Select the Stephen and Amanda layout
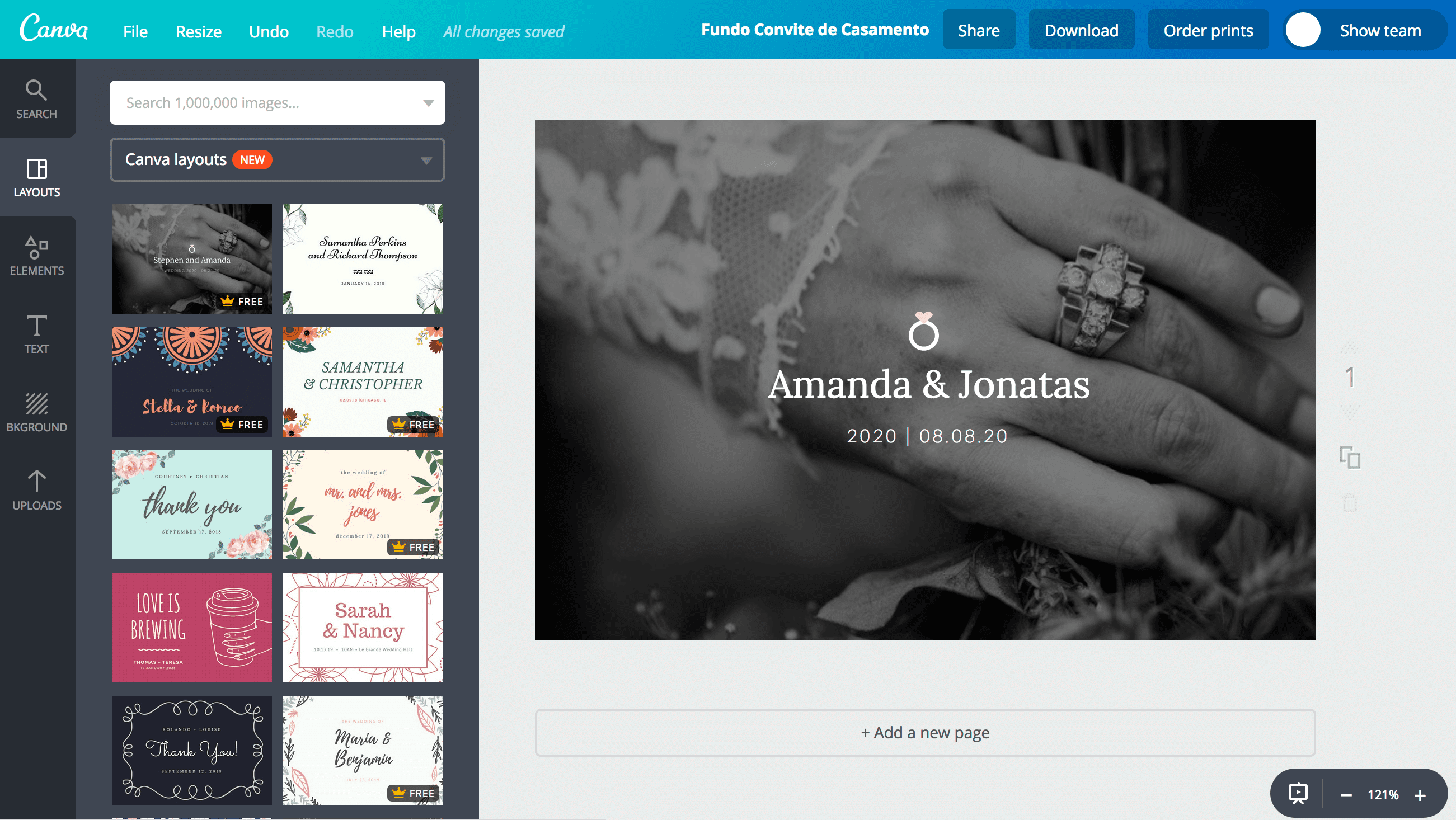Viewport: 1456px width, 820px height. 191,259
